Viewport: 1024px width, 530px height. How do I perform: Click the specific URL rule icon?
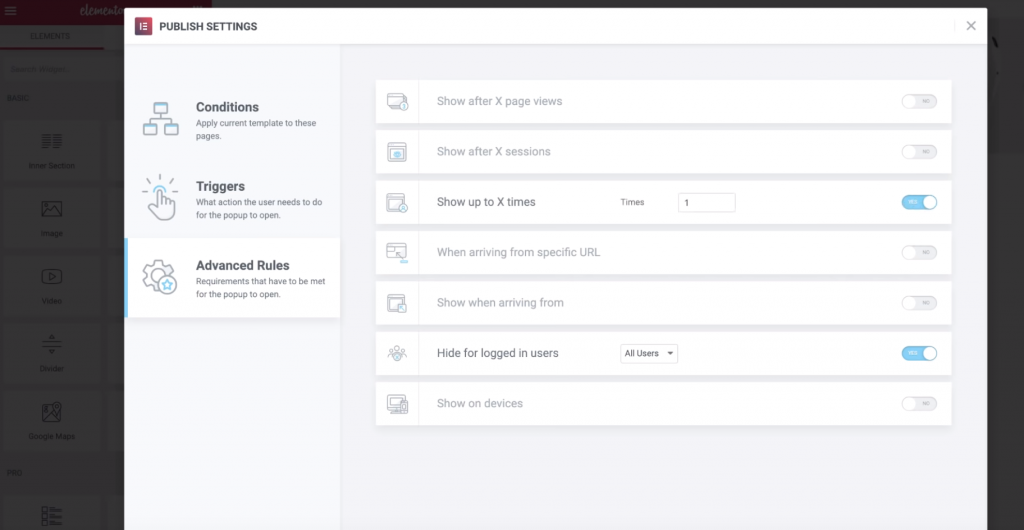point(397,253)
